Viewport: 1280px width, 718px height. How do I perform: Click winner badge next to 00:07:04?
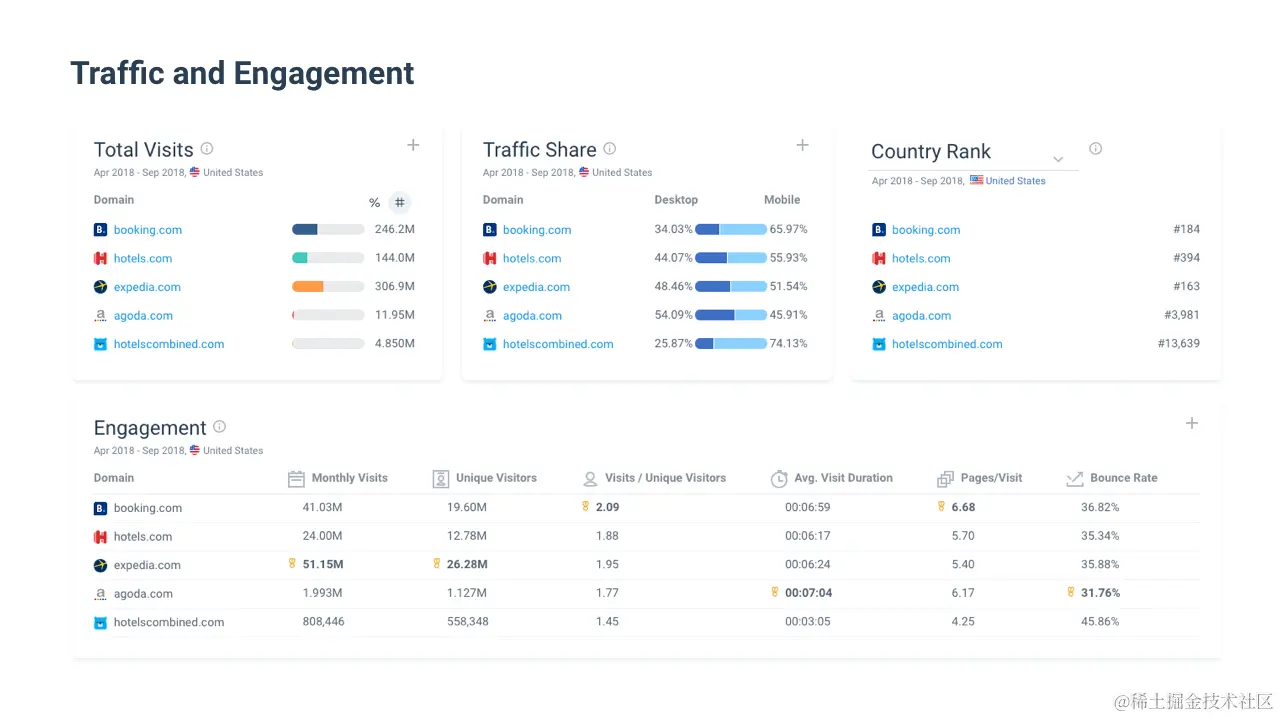(x=774, y=592)
